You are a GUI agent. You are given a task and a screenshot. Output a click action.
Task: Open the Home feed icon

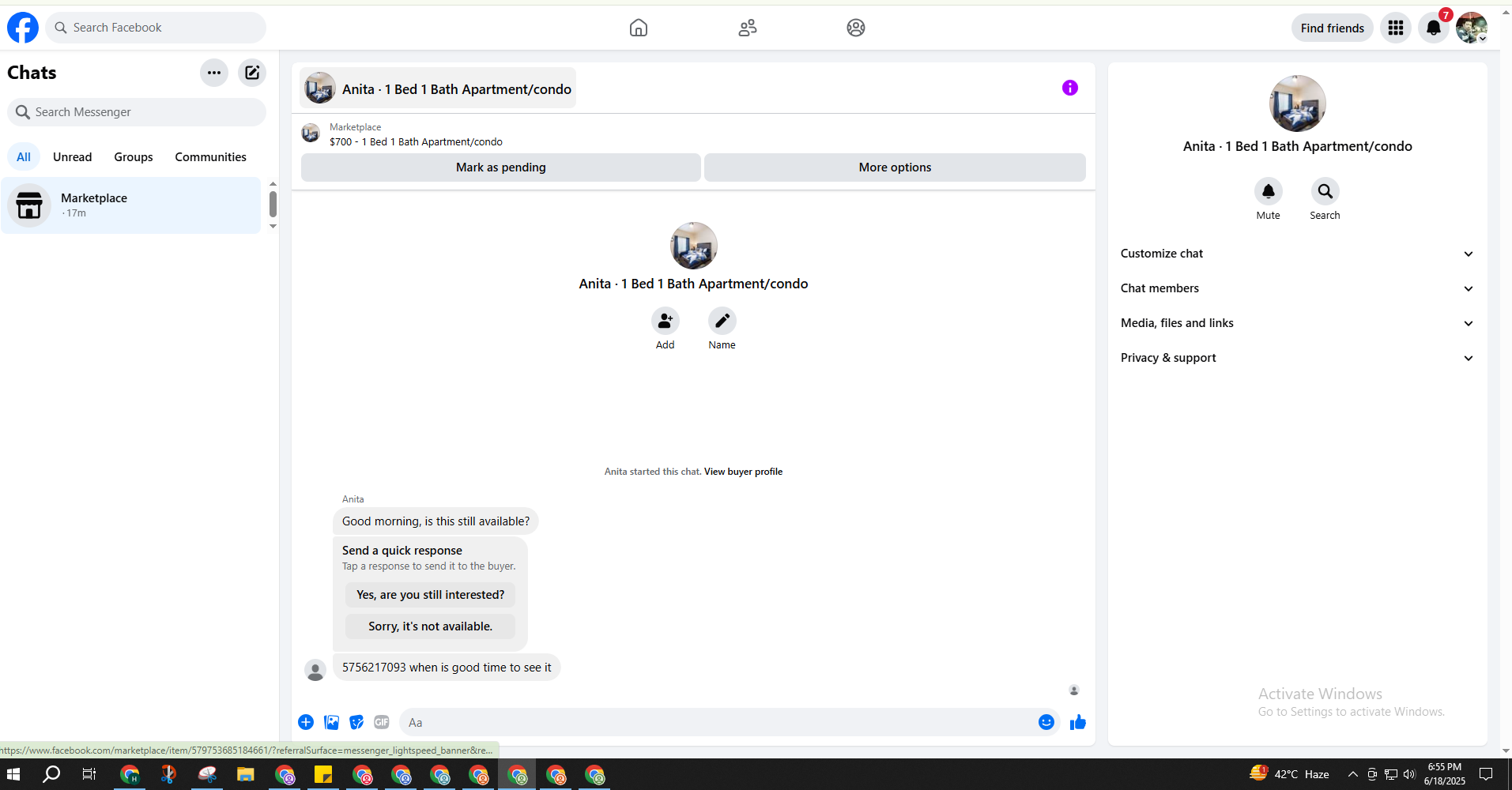(639, 28)
